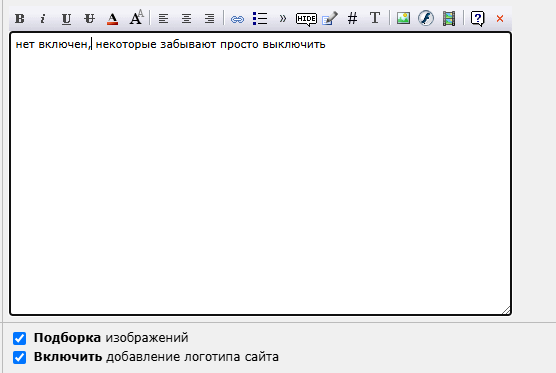Click the word некоторые in the text
Image resolution: width=556 pixels, height=373 pixels.
[x=126, y=44]
